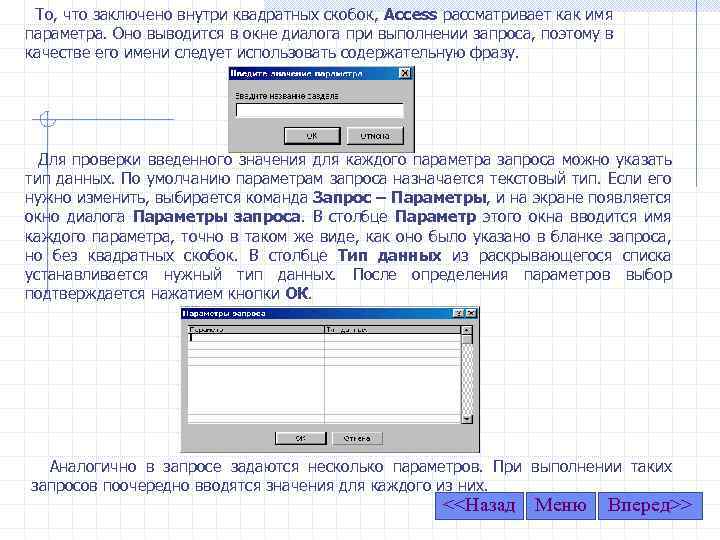Click the scroll-up arrow in the parameter list
The width and height of the screenshot is (720, 540).
pyautogui.click(x=467, y=330)
